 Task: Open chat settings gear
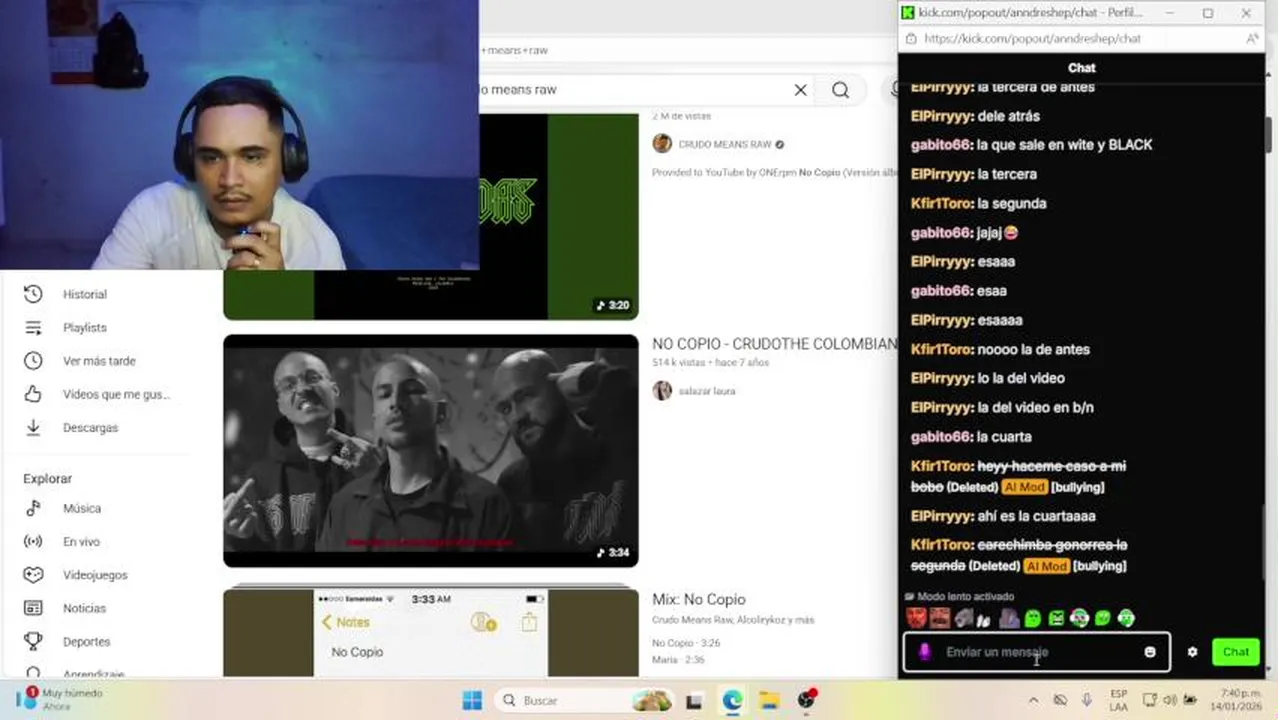pos(1192,652)
